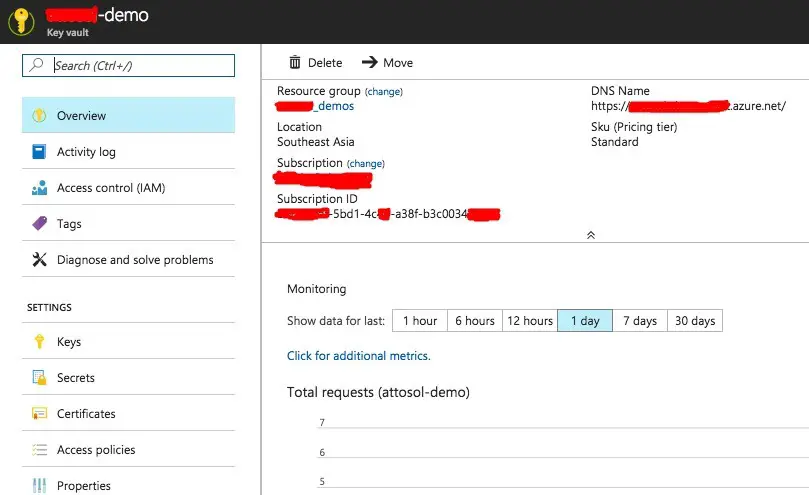Open the Secrets settings page
The width and height of the screenshot is (809, 495).
tap(128, 377)
